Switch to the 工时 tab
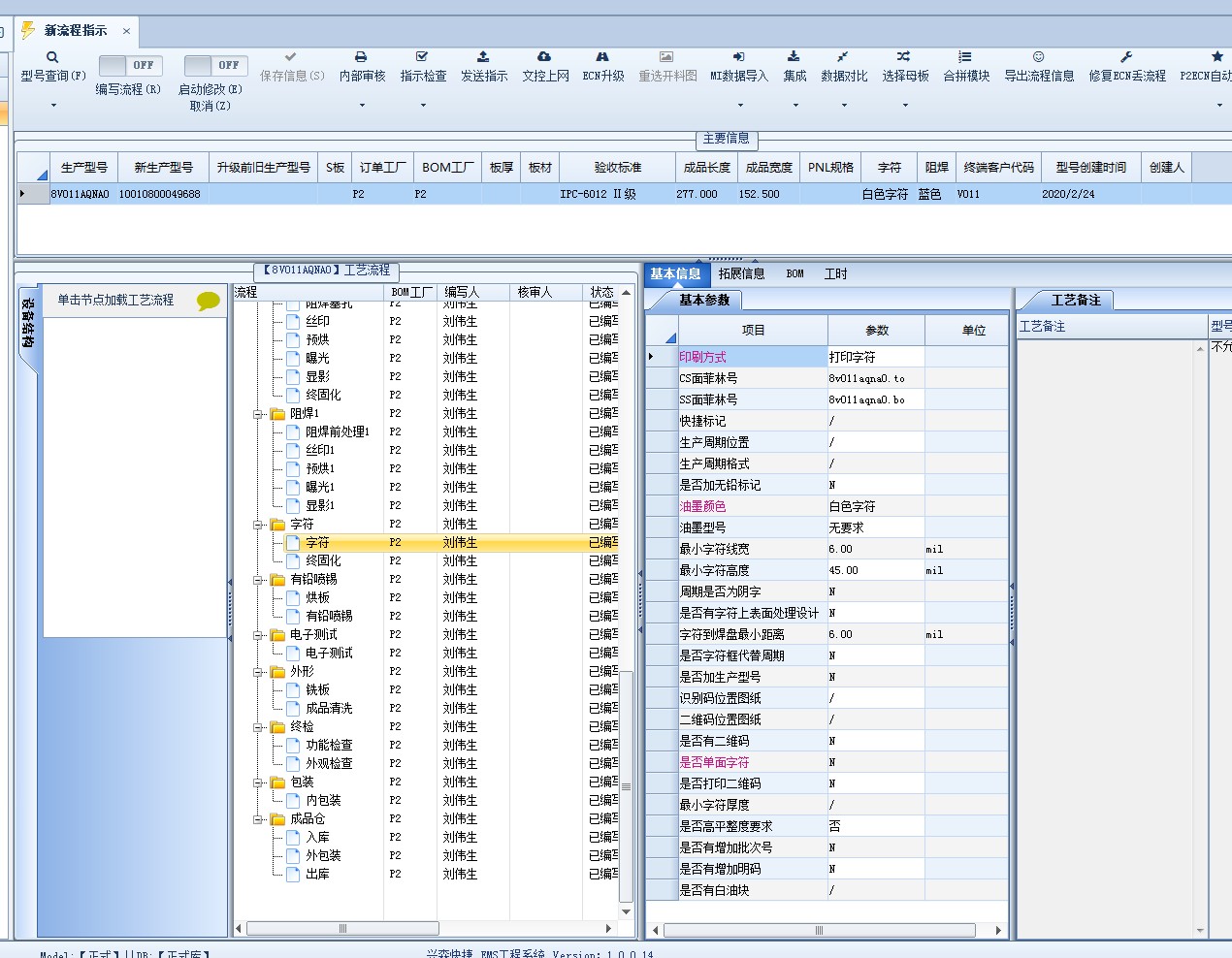This screenshot has width=1232, height=958. 835,274
